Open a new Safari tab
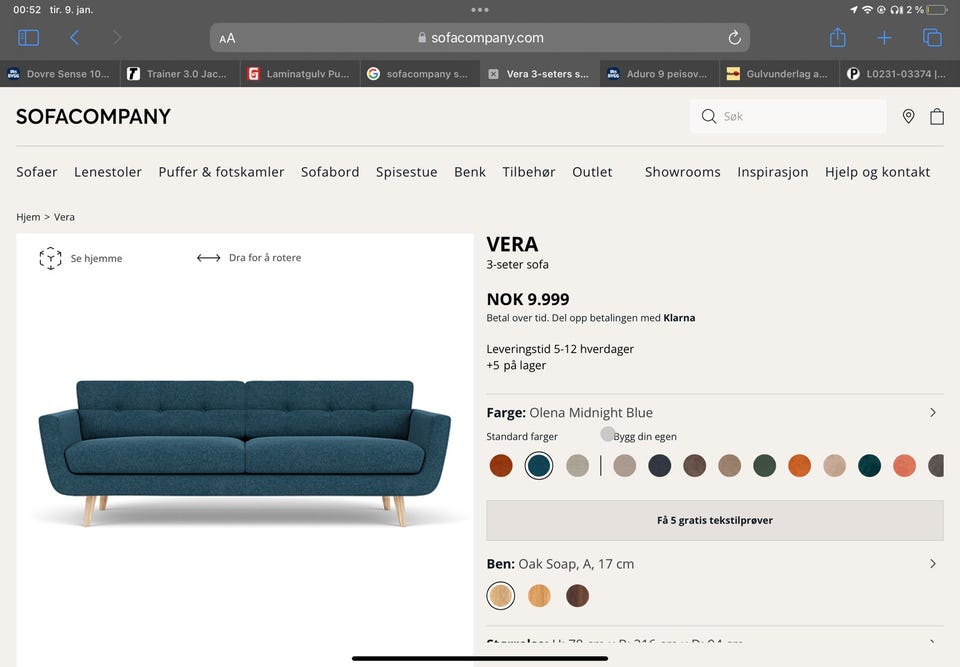 tap(884, 38)
